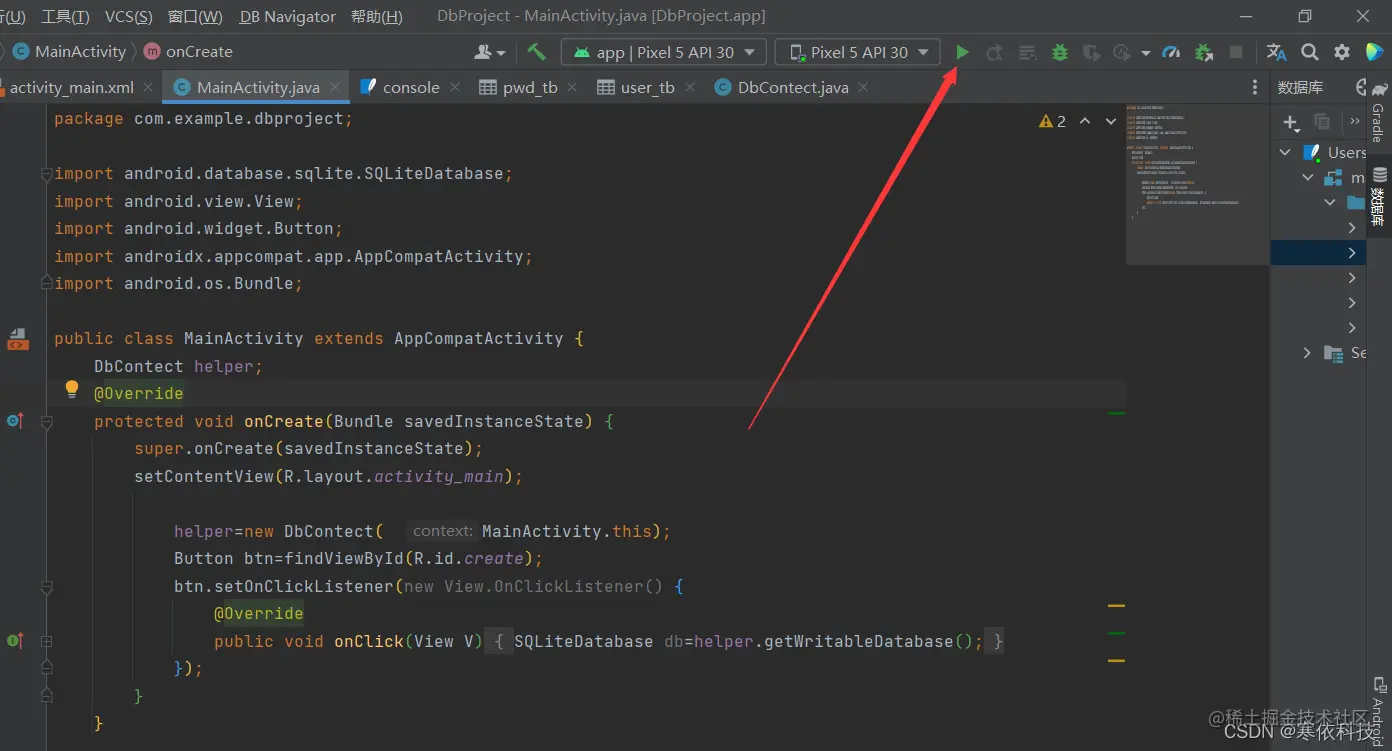Viewport: 1392px width, 751px height.
Task: Expand the highlighted row in database tree
Action: [x=1352, y=253]
